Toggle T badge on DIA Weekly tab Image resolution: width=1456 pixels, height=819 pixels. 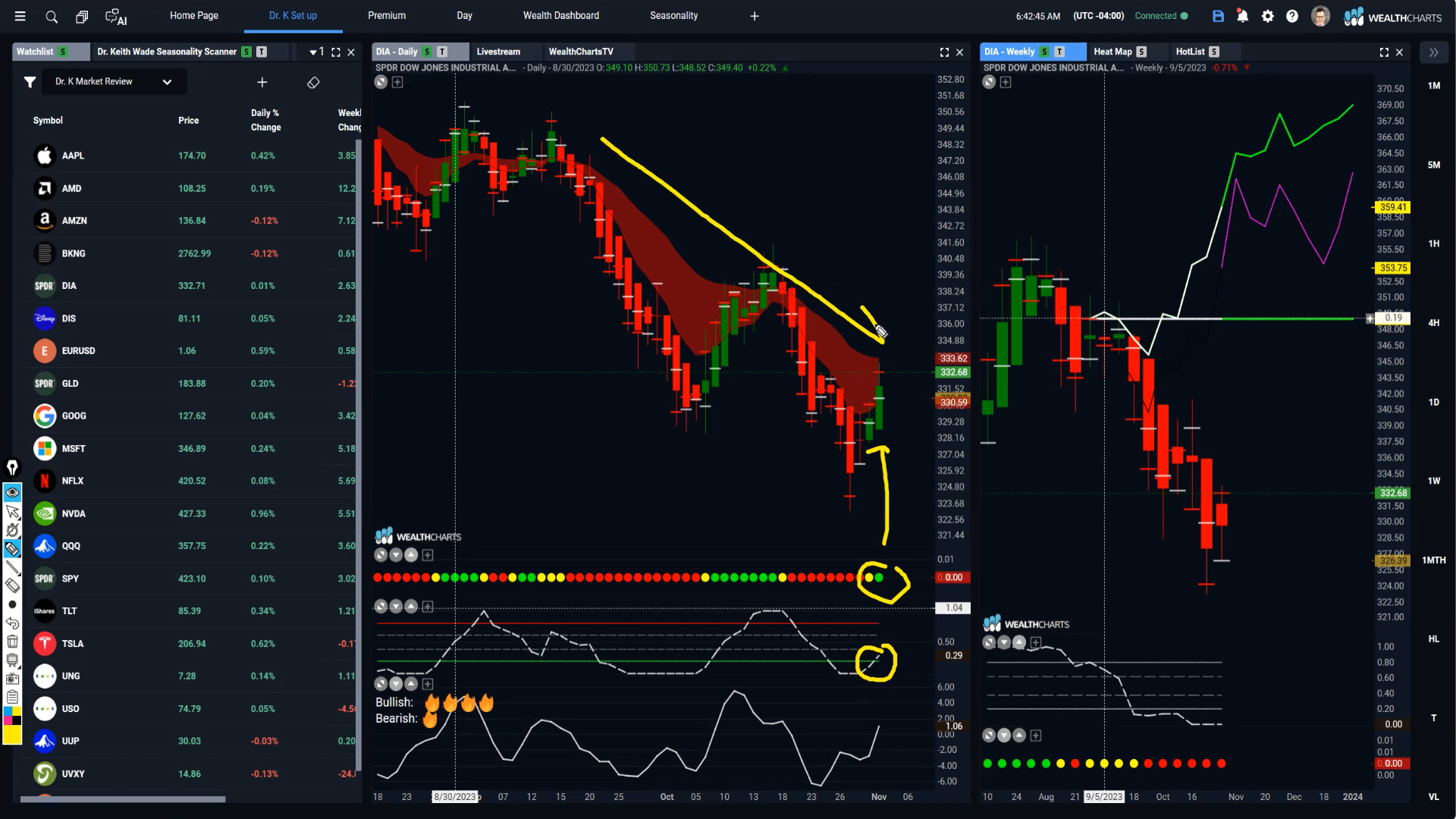click(1059, 52)
